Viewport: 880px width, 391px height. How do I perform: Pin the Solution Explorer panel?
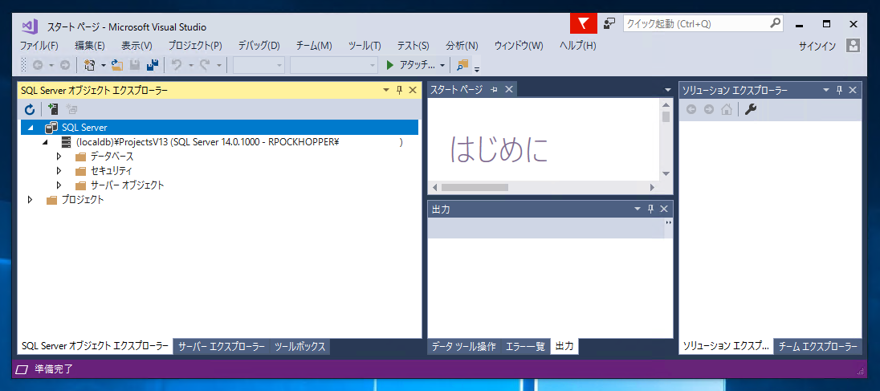(840, 90)
